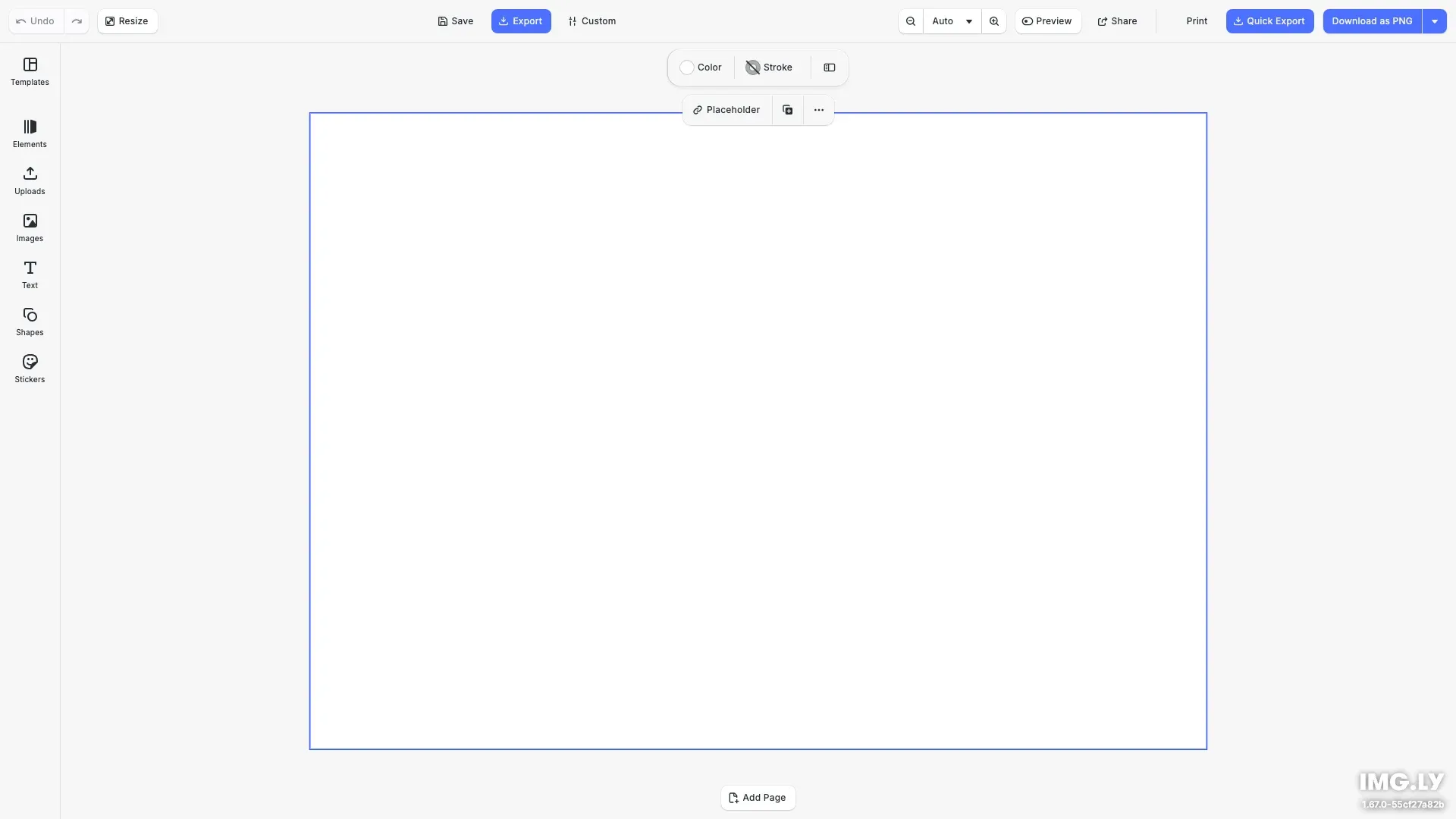1456x819 pixels.
Task: Open the Uploads panel
Action: 30,180
